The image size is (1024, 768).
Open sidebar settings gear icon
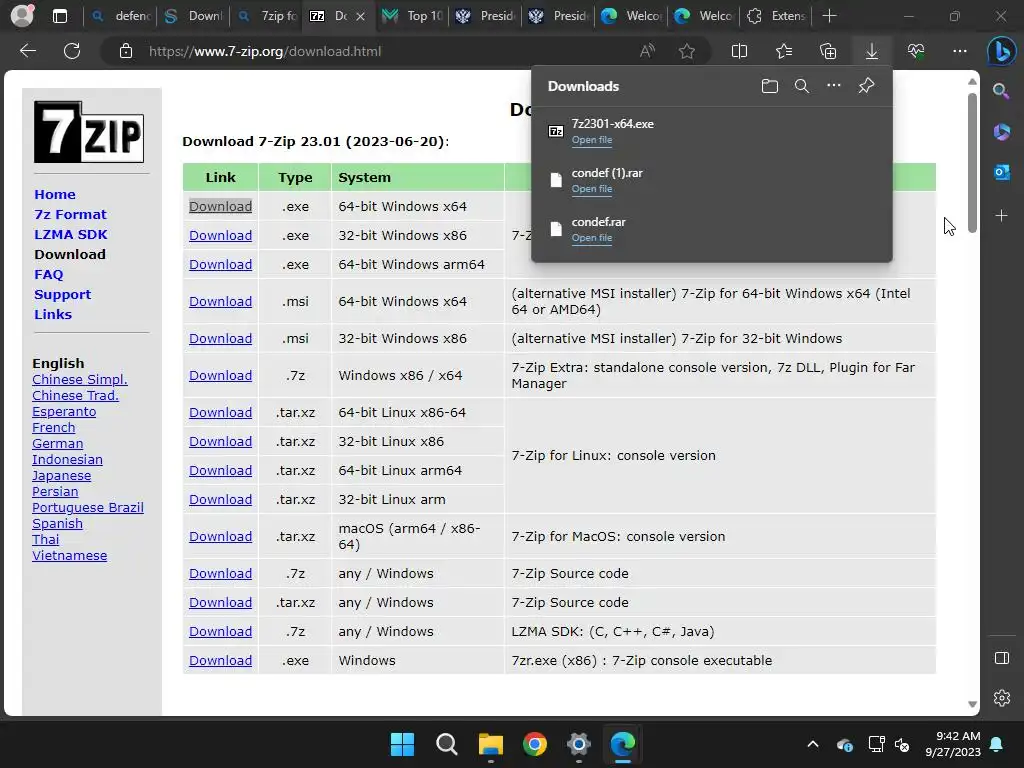(1001, 698)
